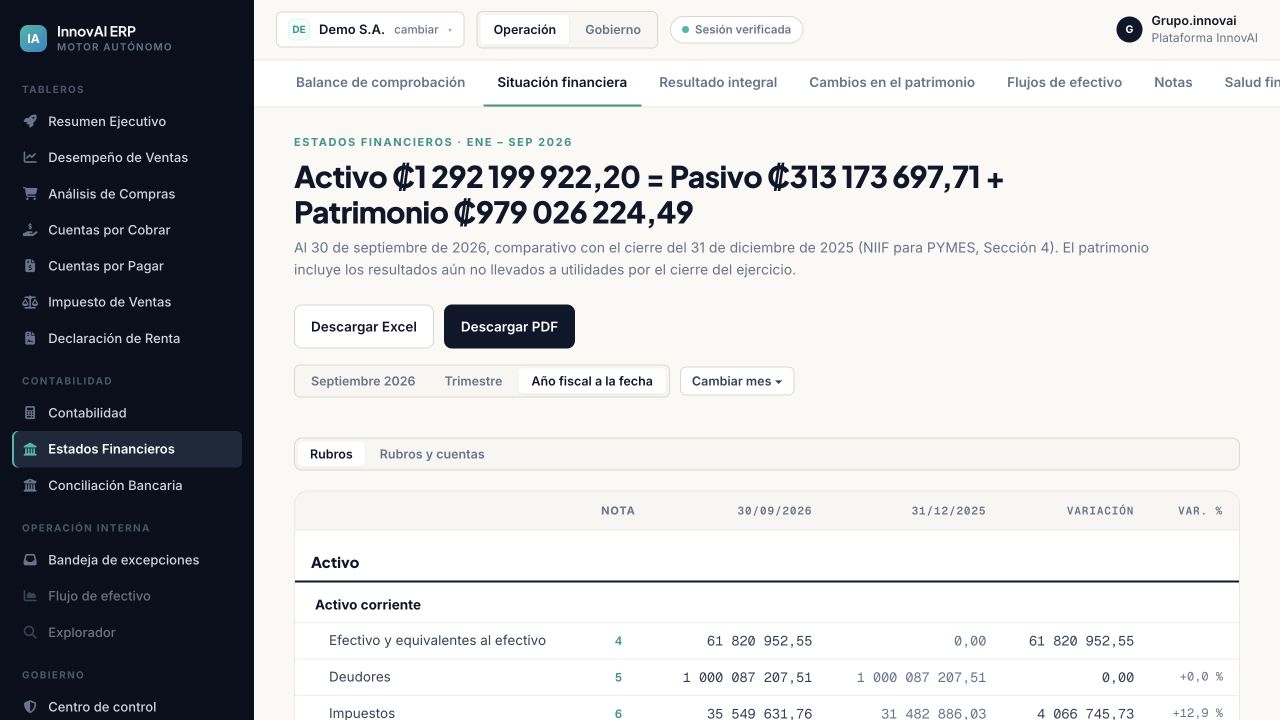Click the Cuentas por Pagar document icon
The width and height of the screenshot is (1280, 720).
pos(30,266)
